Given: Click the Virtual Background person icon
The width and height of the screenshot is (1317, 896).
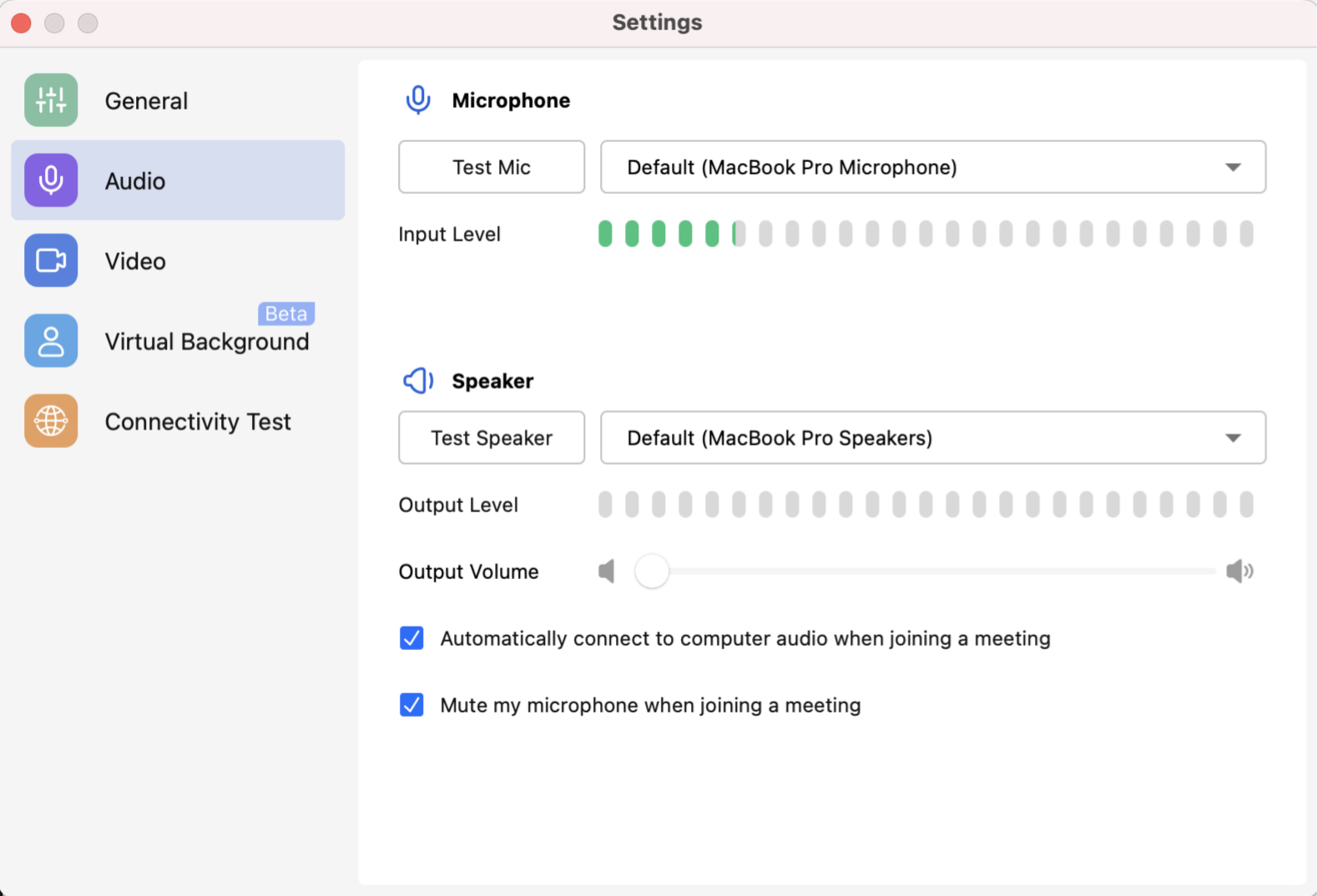Looking at the screenshot, I should pyautogui.click(x=51, y=340).
